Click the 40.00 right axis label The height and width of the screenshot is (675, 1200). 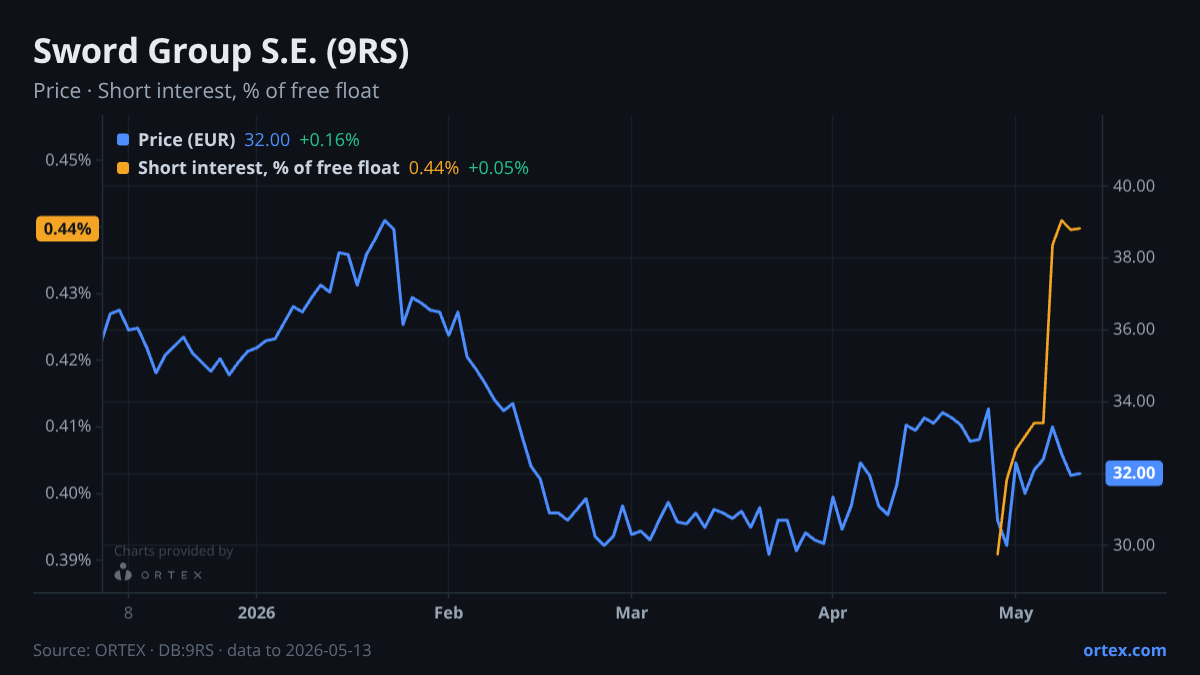(x=1134, y=186)
